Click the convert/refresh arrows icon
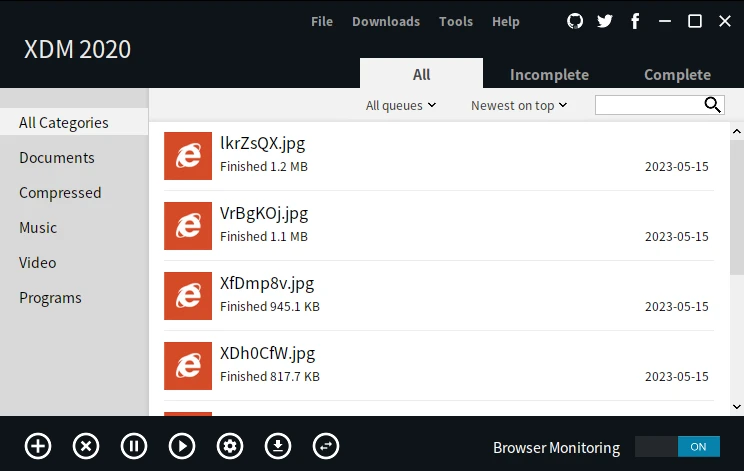744x471 pixels. 326,446
